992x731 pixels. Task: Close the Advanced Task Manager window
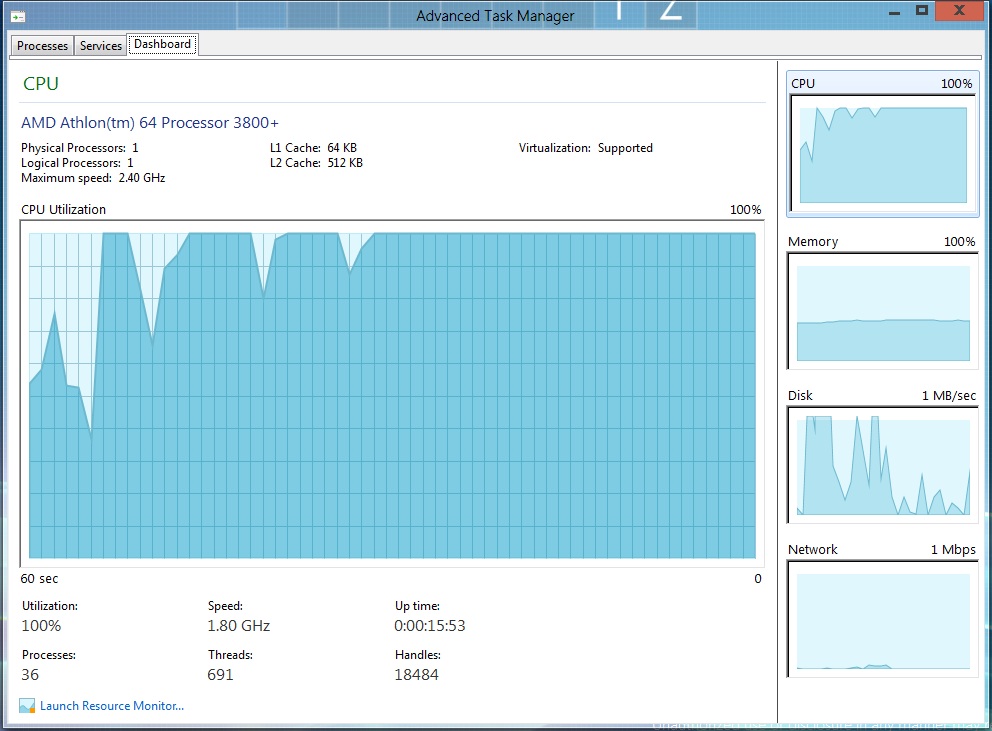coord(959,10)
